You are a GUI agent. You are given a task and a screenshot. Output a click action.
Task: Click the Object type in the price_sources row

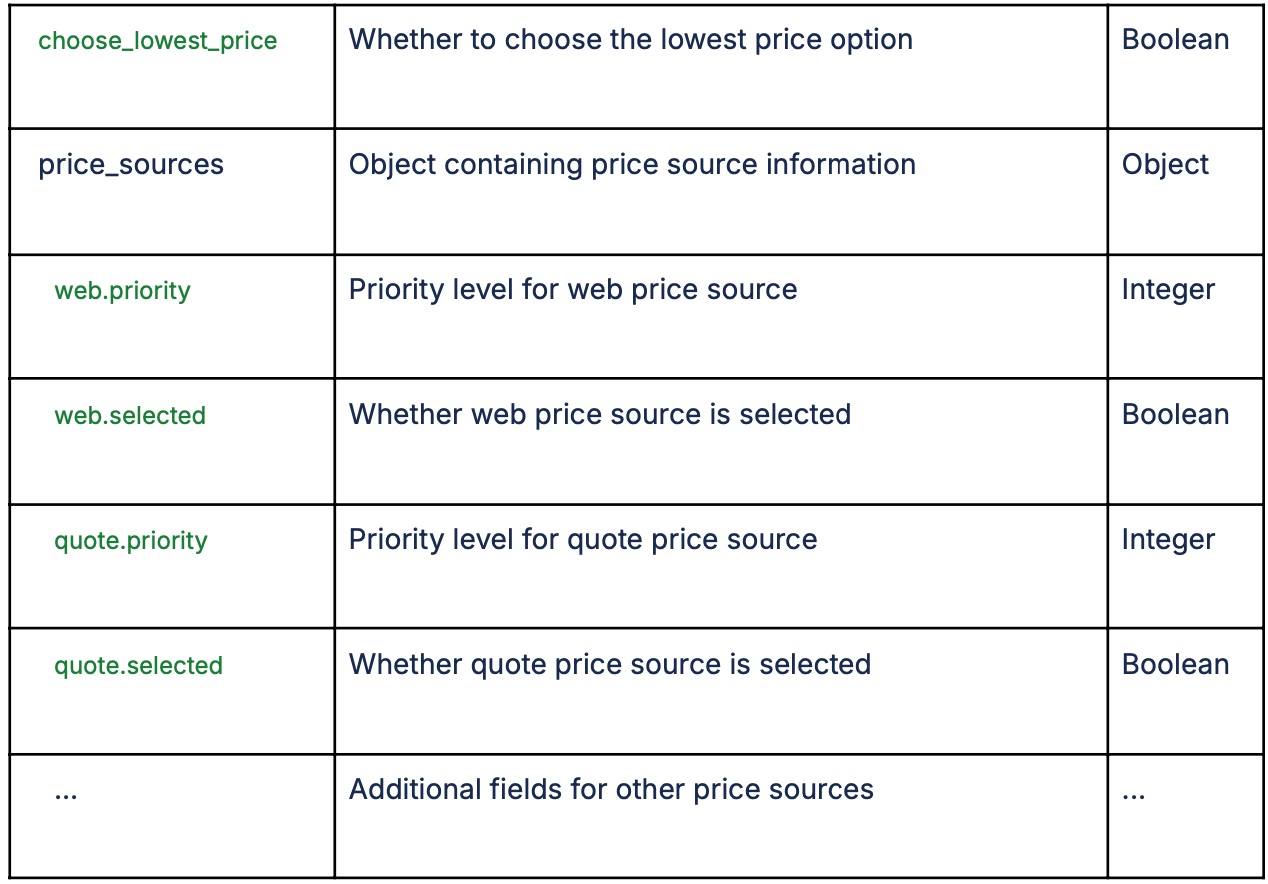[x=1165, y=165]
